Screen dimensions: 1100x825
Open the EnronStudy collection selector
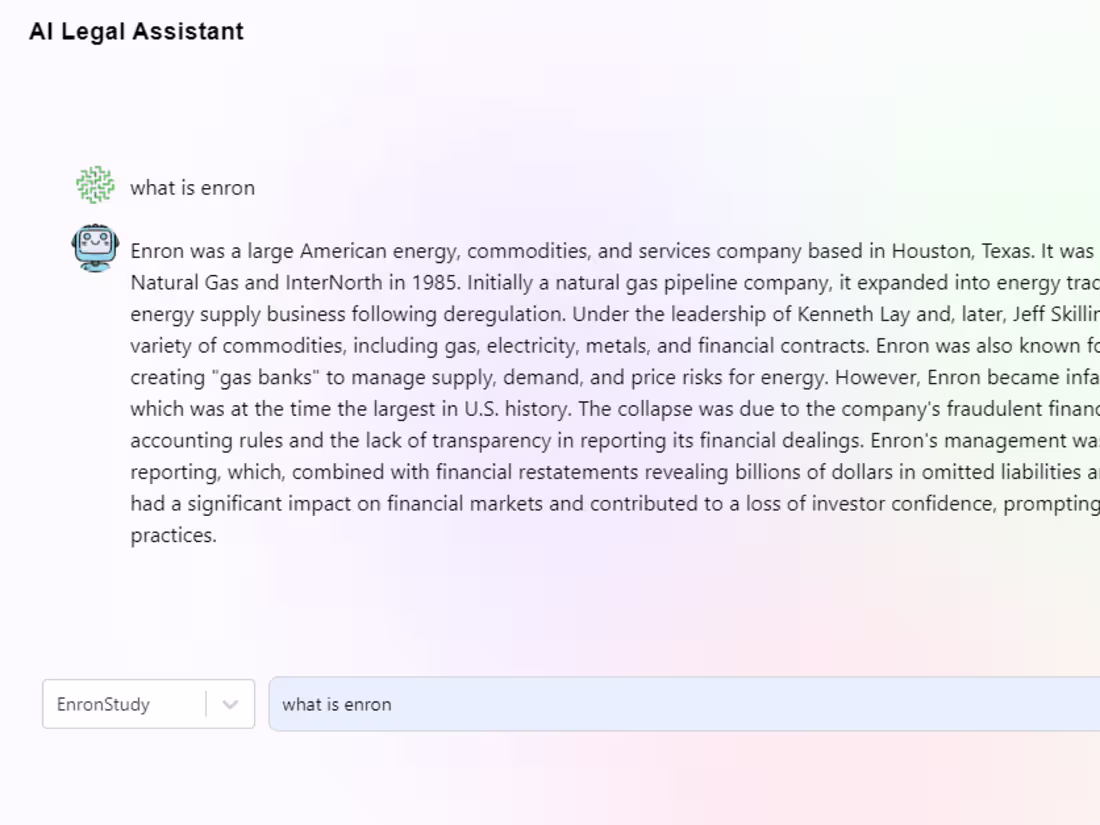click(125, 704)
